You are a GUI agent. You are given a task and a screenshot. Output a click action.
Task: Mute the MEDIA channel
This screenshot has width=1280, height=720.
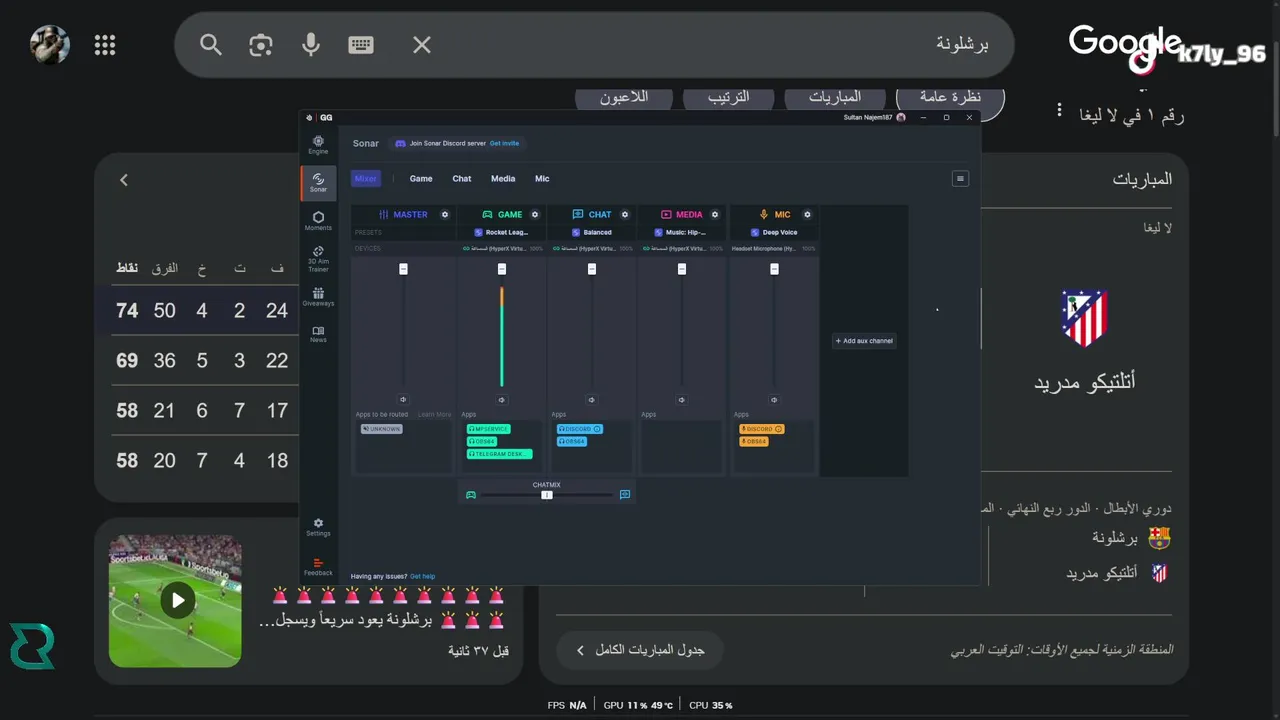tap(681, 399)
